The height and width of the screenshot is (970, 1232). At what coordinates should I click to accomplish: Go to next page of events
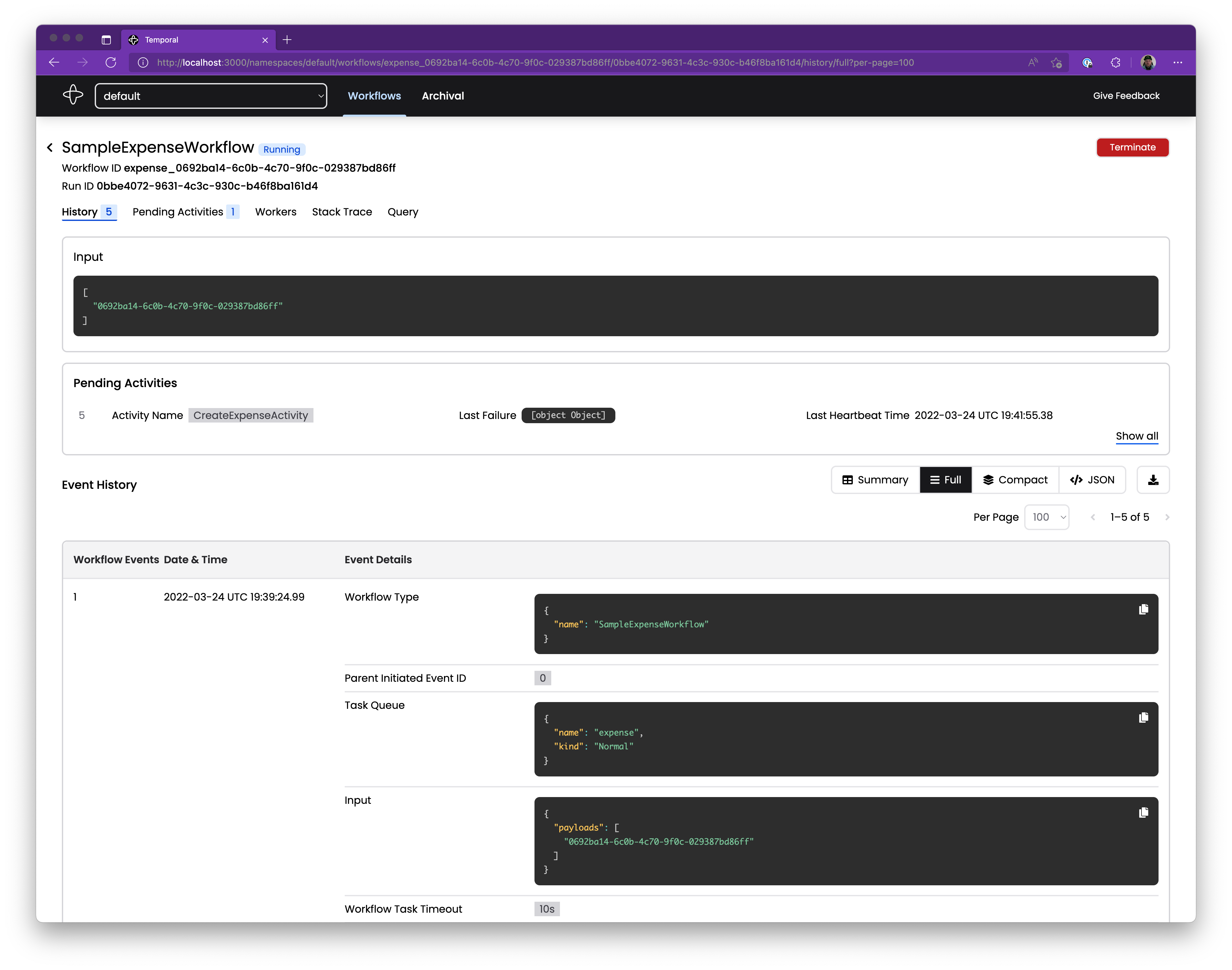coord(1167,518)
